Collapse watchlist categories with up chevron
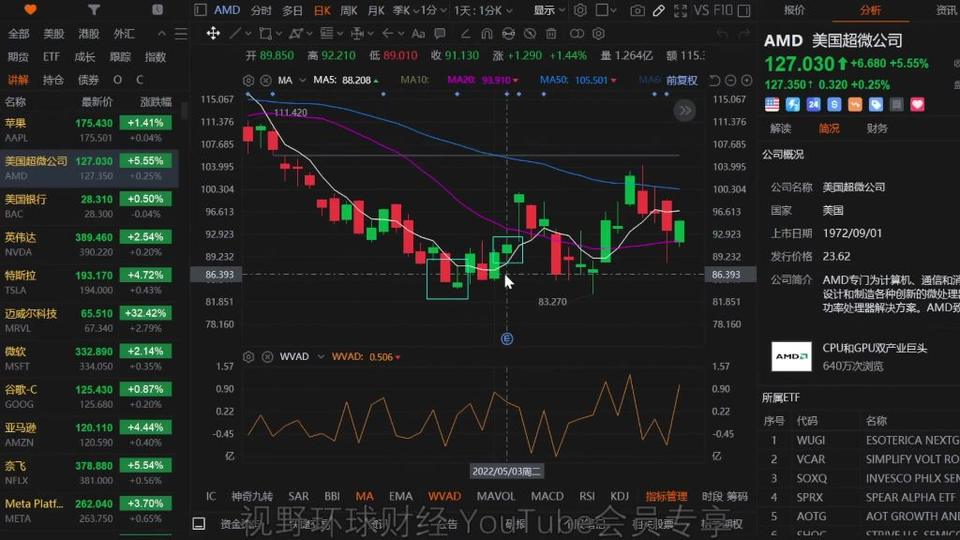This screenshot has height=540, width=960. [x=162, y=34]
